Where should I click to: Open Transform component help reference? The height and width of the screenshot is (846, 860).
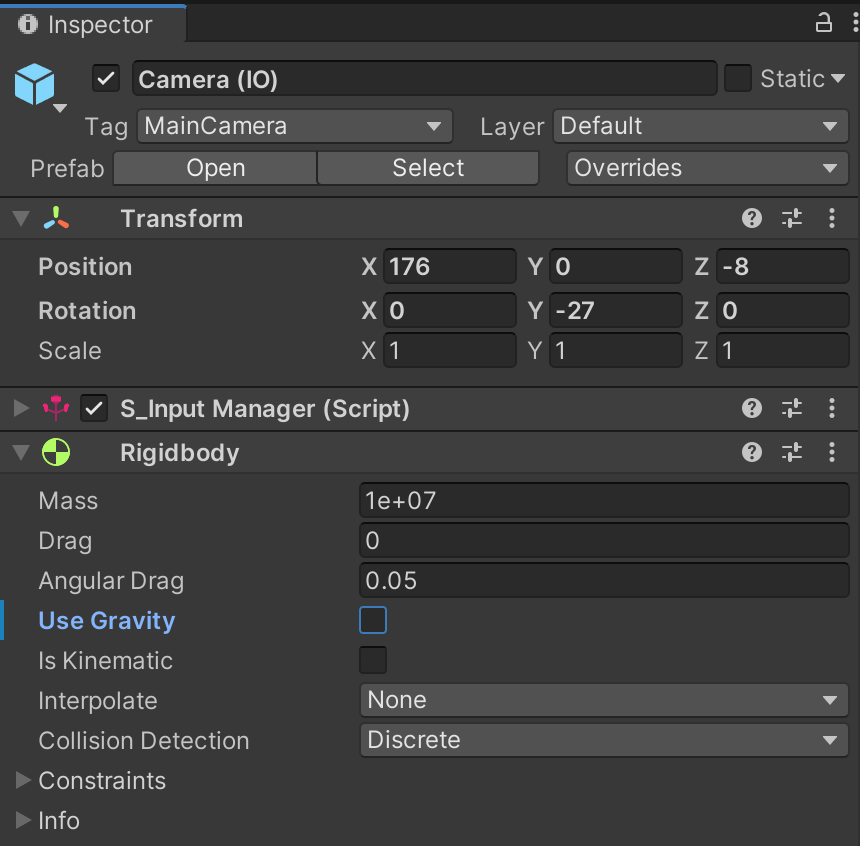click(x=752, y=218)
